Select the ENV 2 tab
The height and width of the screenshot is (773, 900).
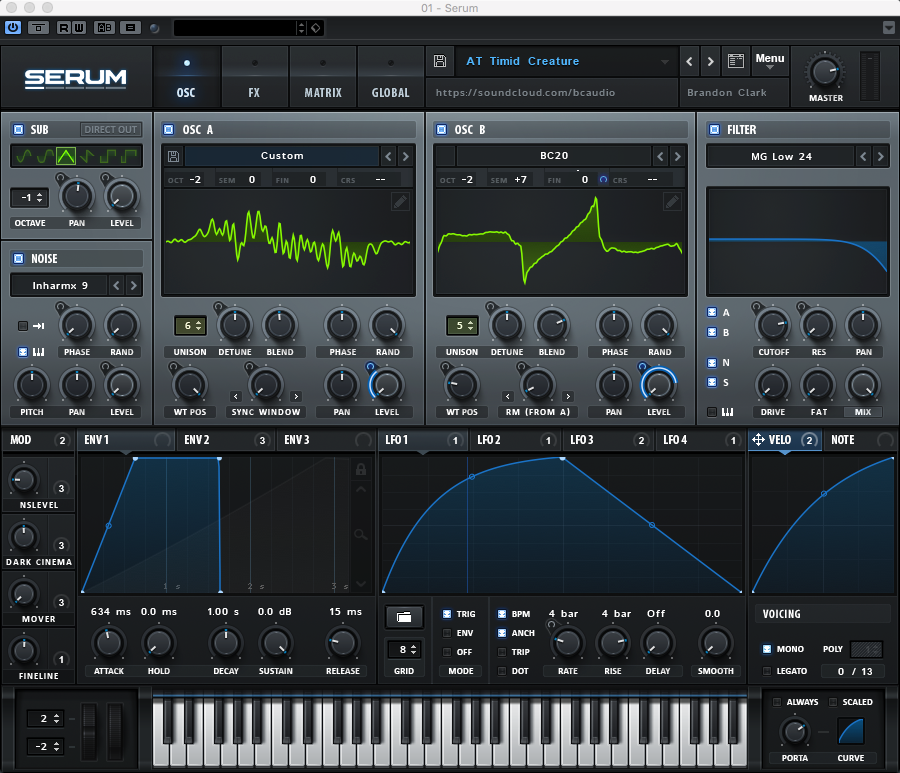226,440
